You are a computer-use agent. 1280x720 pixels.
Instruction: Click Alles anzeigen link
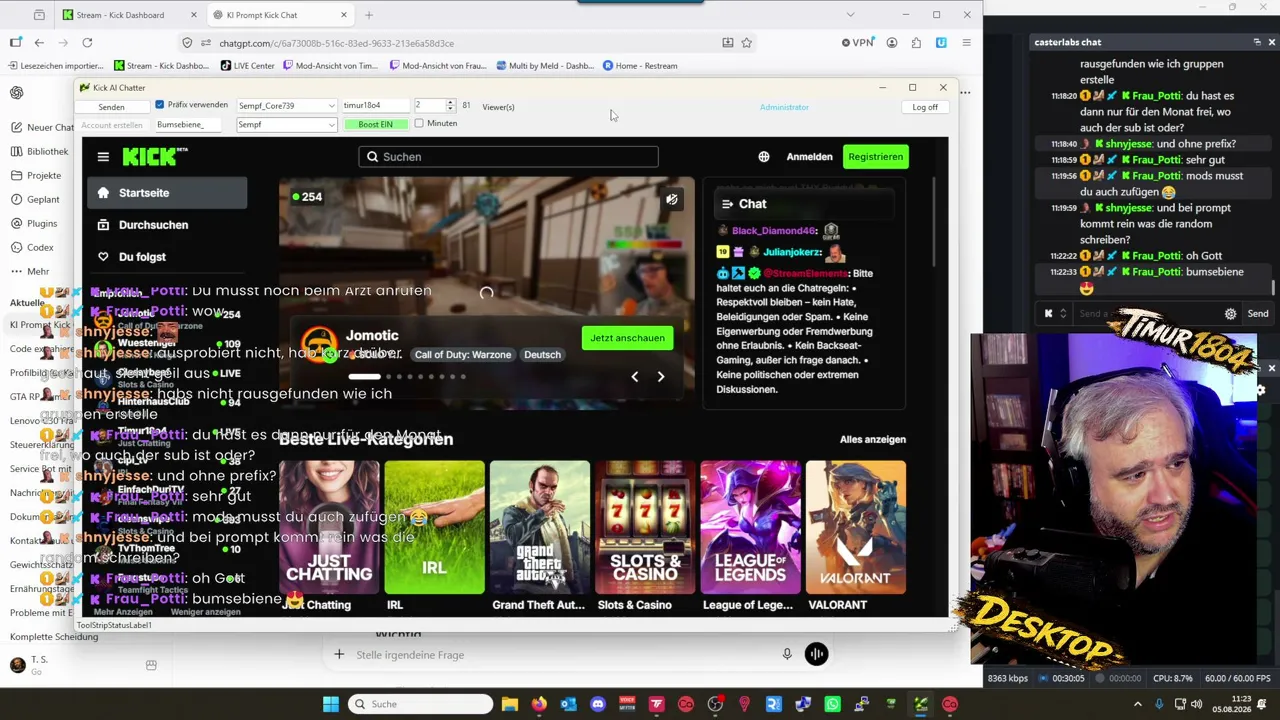tap(873, 439)
